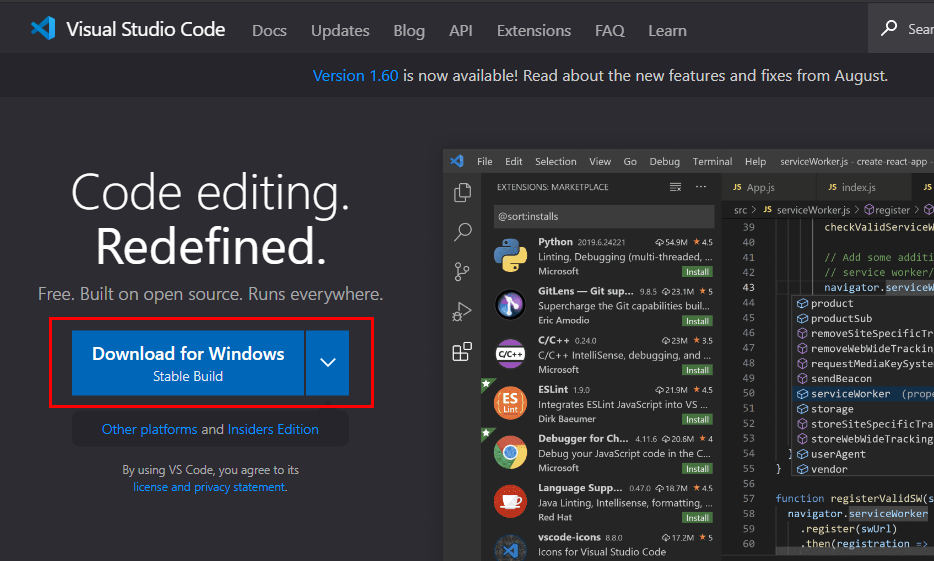Click the vscode-icons extension logo
Image resolution: width=934 pixels, height=561 pixels.
tap(510, 548)
